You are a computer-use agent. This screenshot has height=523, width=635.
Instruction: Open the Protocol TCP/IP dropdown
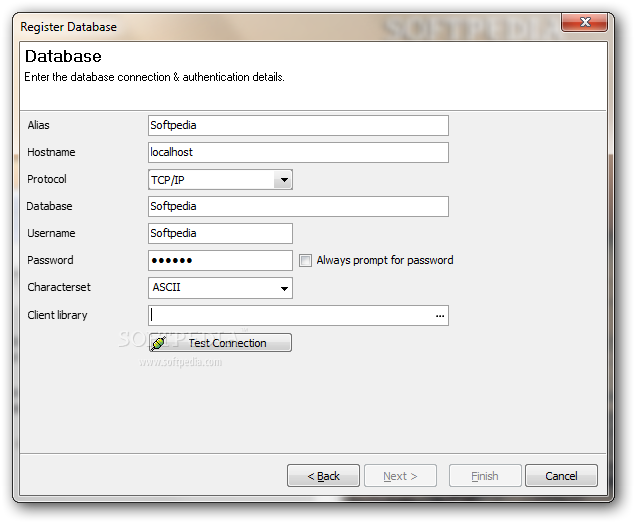coord(283,180)
